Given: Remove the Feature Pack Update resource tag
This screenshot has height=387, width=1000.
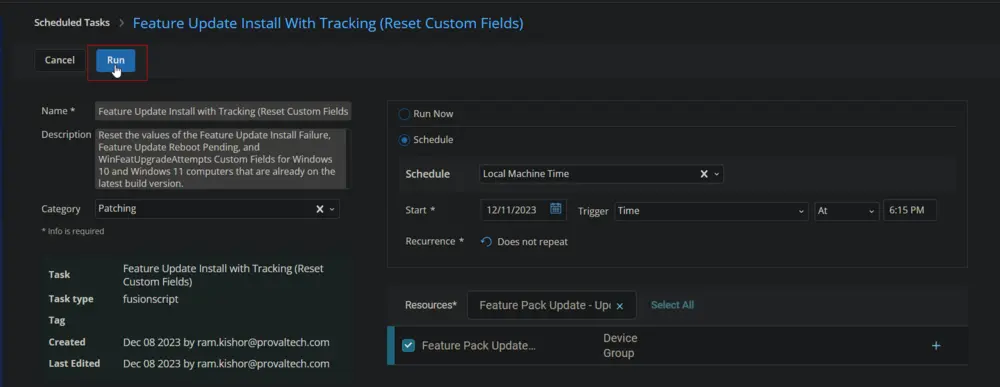Looking at the screenshot, I should pyautogui.click(x=619, y=307).
